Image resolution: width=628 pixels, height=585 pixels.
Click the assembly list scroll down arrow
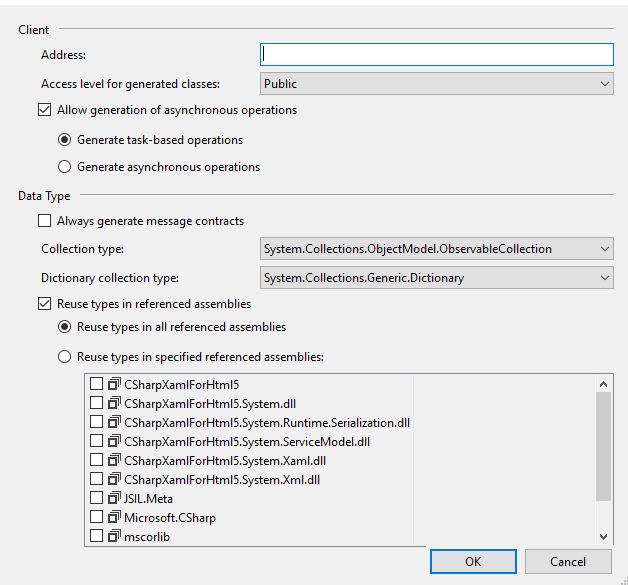[604, 537]
